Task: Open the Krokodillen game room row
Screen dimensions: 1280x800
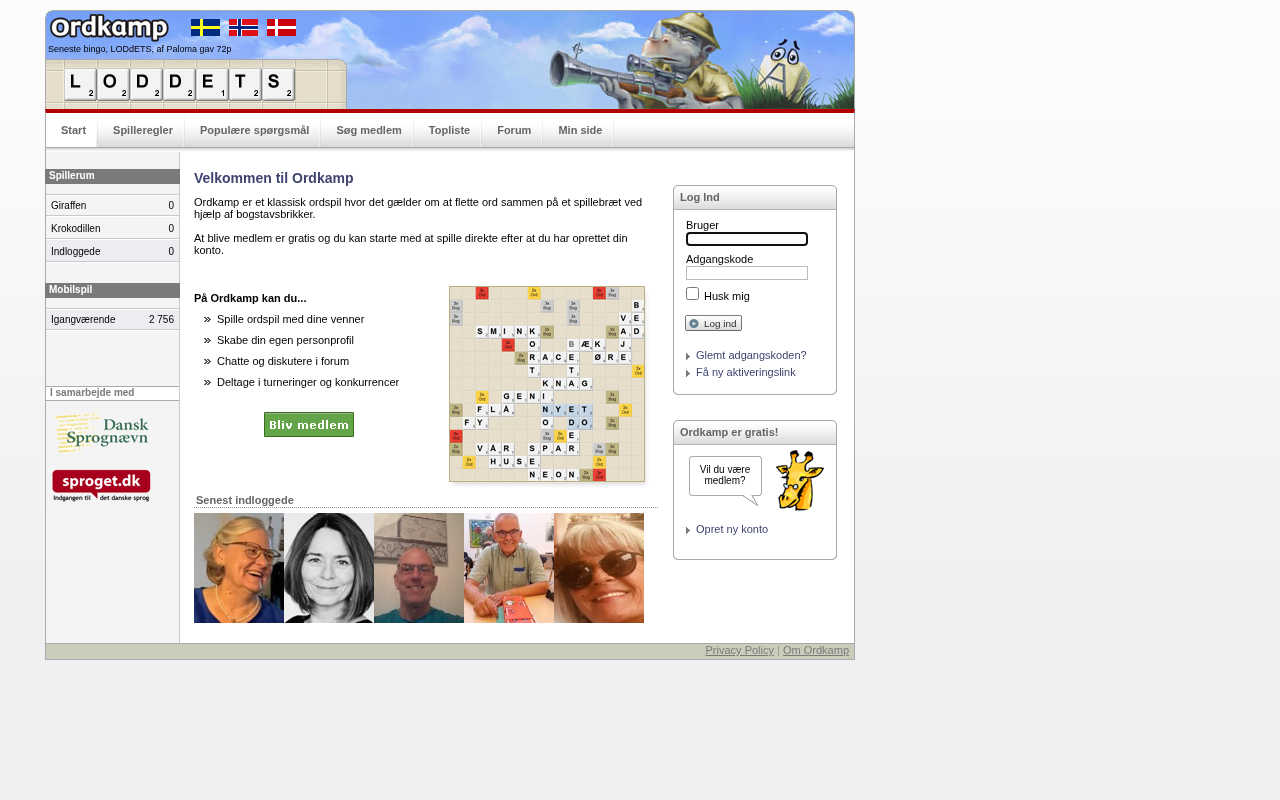Action: (112, 228)
